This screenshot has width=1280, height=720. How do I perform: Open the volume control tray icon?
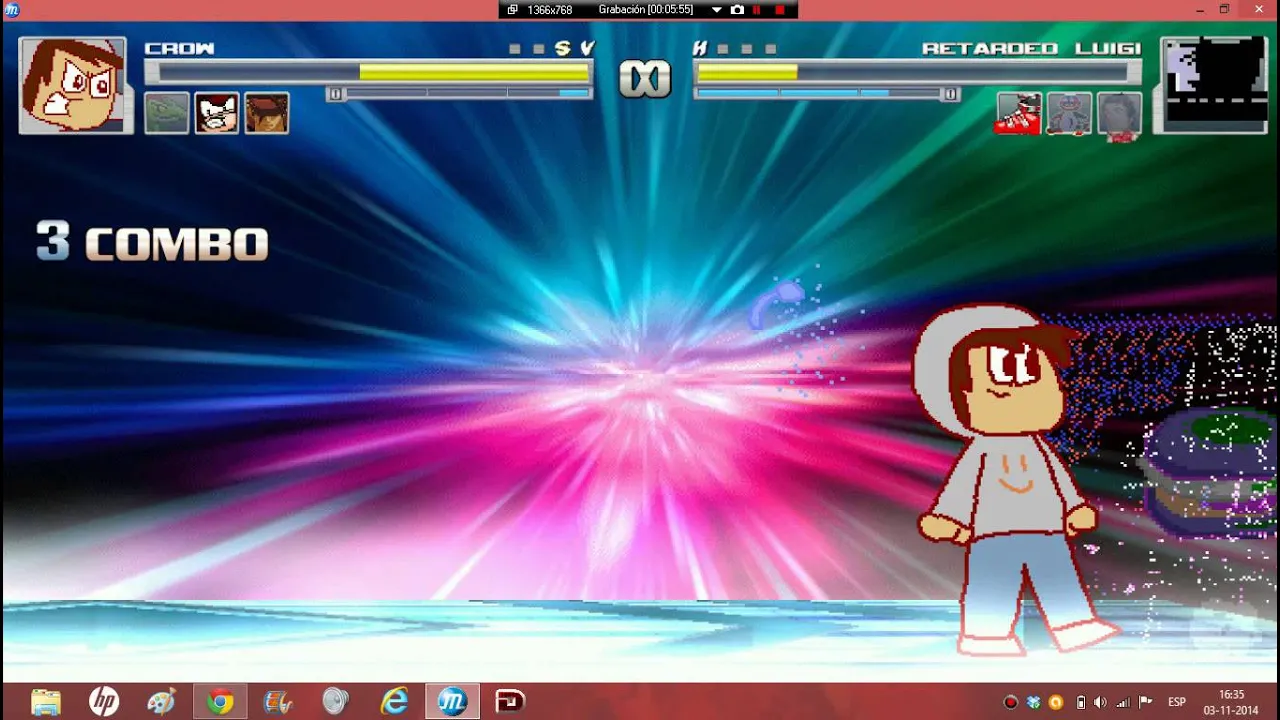tap(1101, 702)
